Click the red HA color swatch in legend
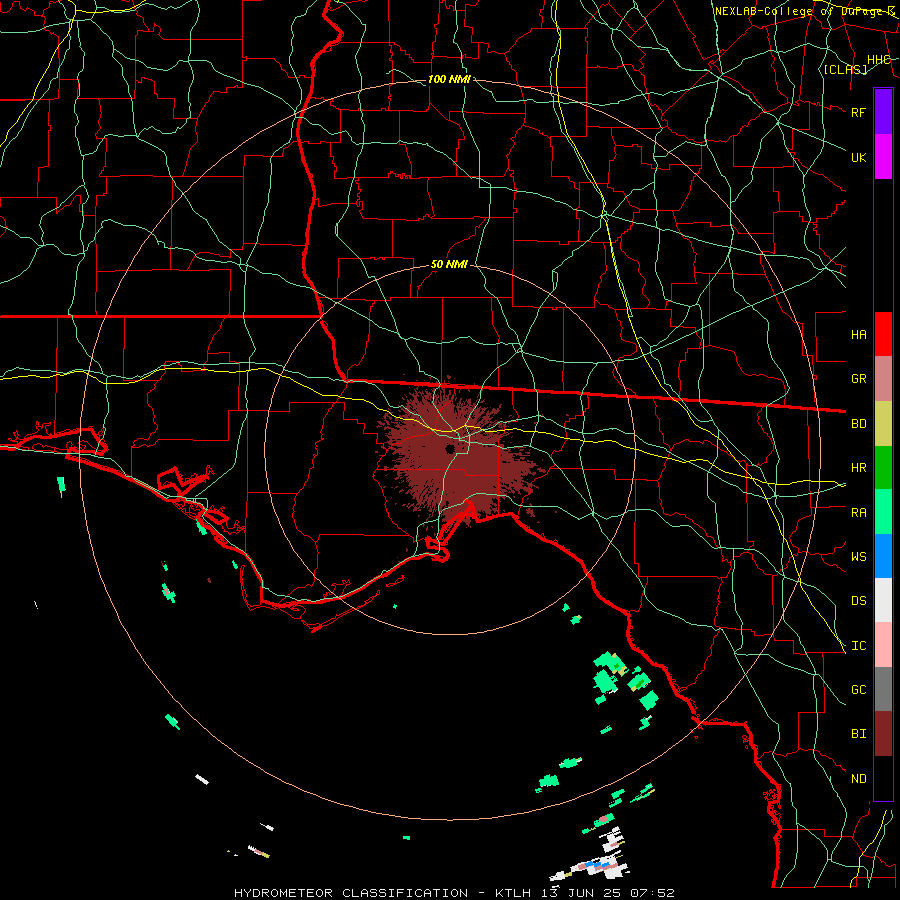Image resolution: width=900 pixels, height=900 pixels. click(x=883, y=334)
